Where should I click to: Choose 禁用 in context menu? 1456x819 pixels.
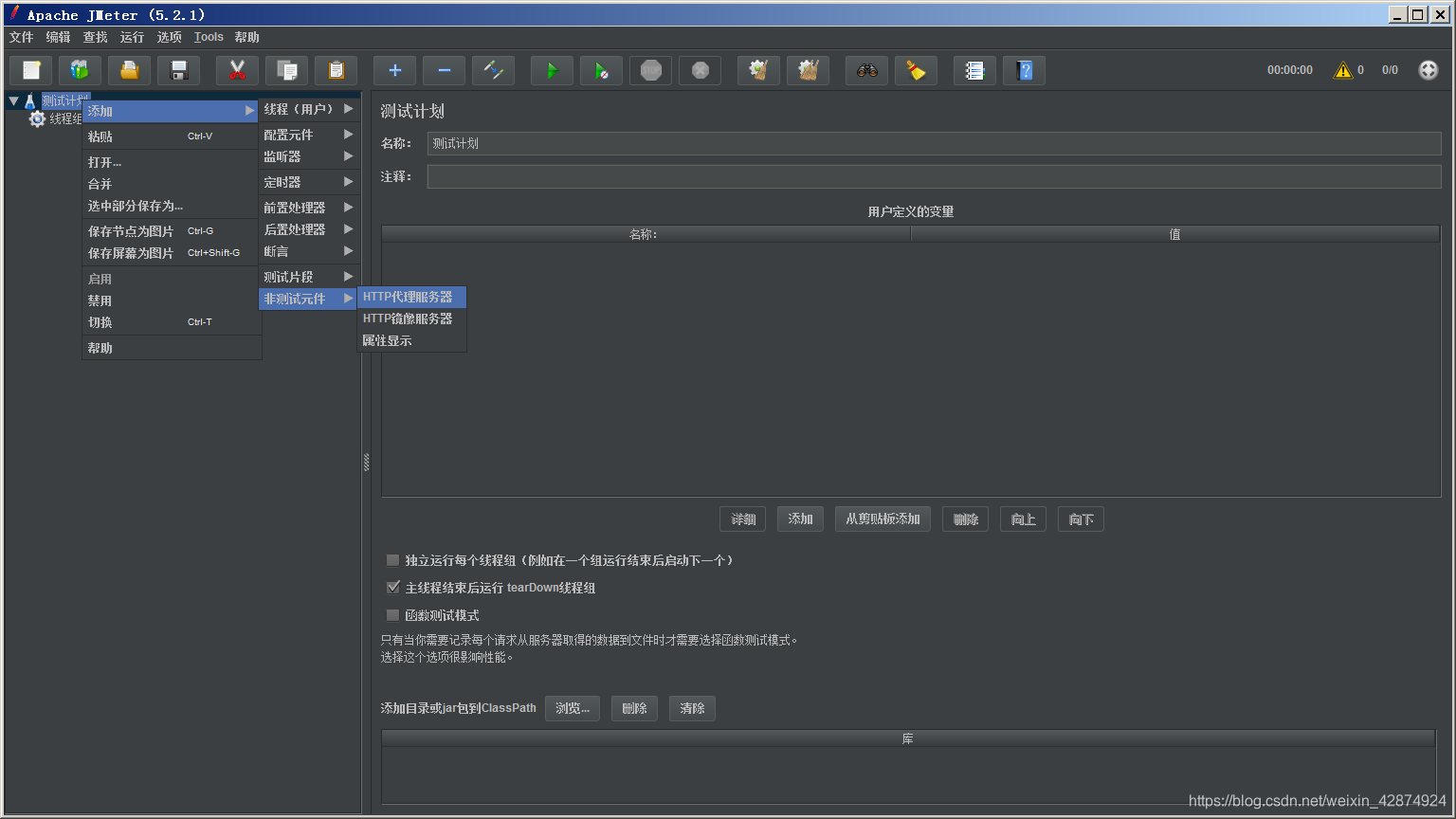pos(171,300)
